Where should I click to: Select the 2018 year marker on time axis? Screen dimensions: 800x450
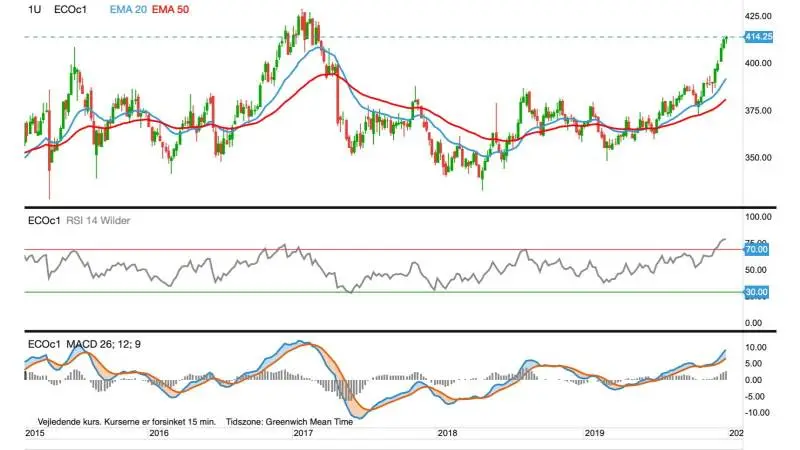pos(447,433)
